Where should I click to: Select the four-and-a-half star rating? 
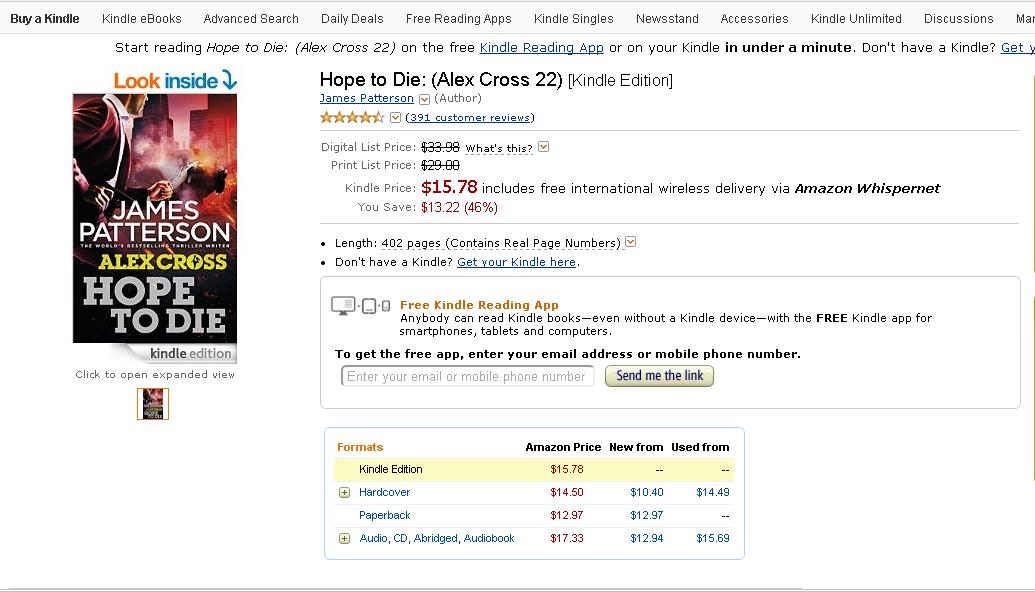(x=350, y=117)
